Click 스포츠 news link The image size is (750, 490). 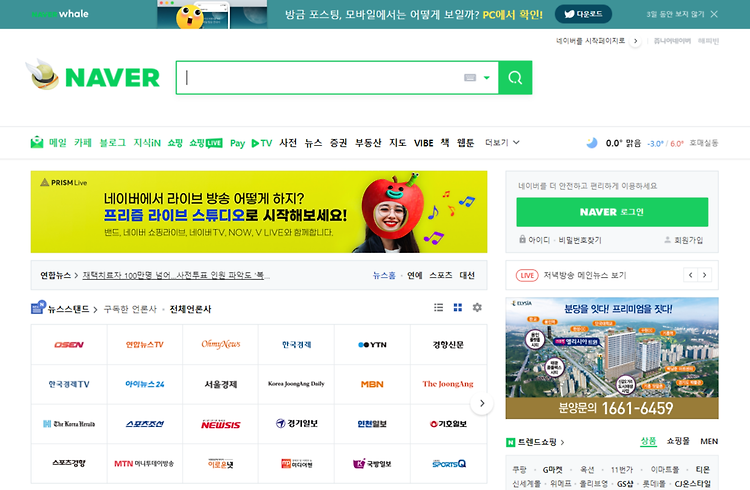pyautogui.click(x=441, y=275)
